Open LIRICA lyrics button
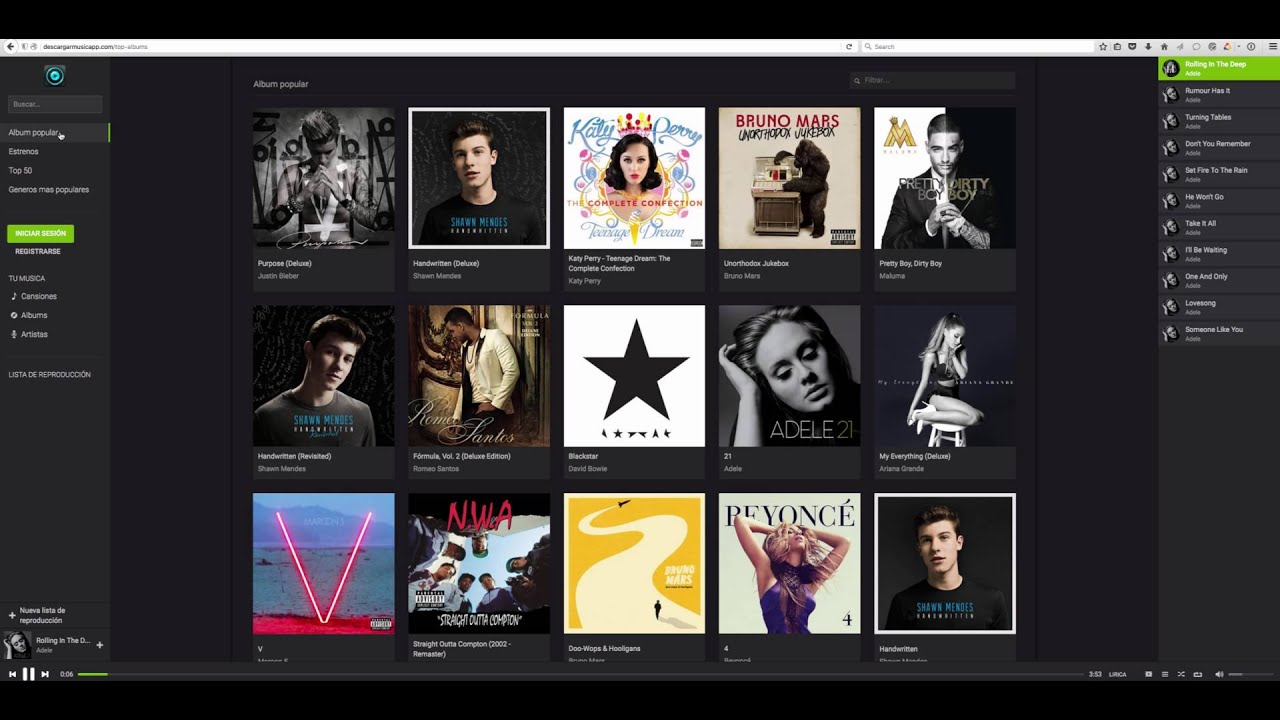 1117,674
